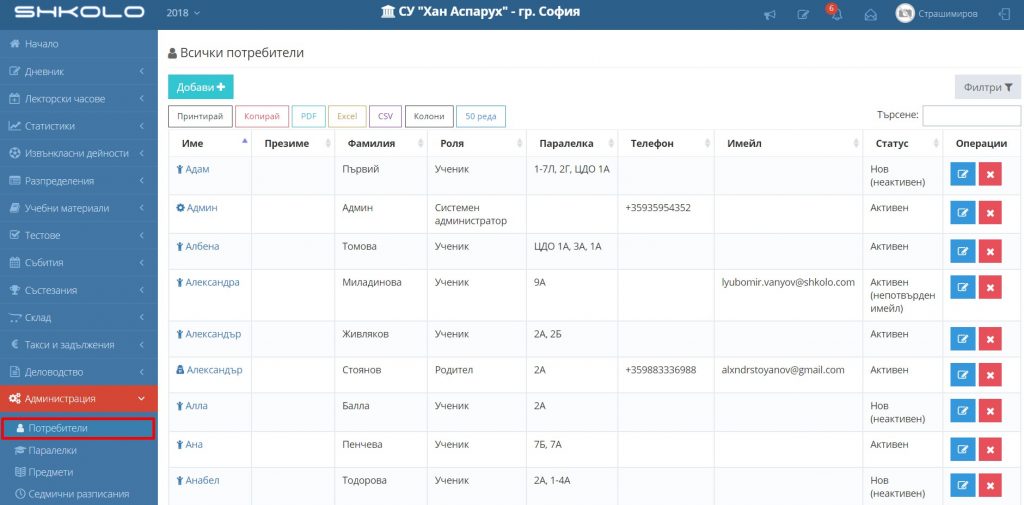Expand the Дневник sidebar menu

coord(78,71)
